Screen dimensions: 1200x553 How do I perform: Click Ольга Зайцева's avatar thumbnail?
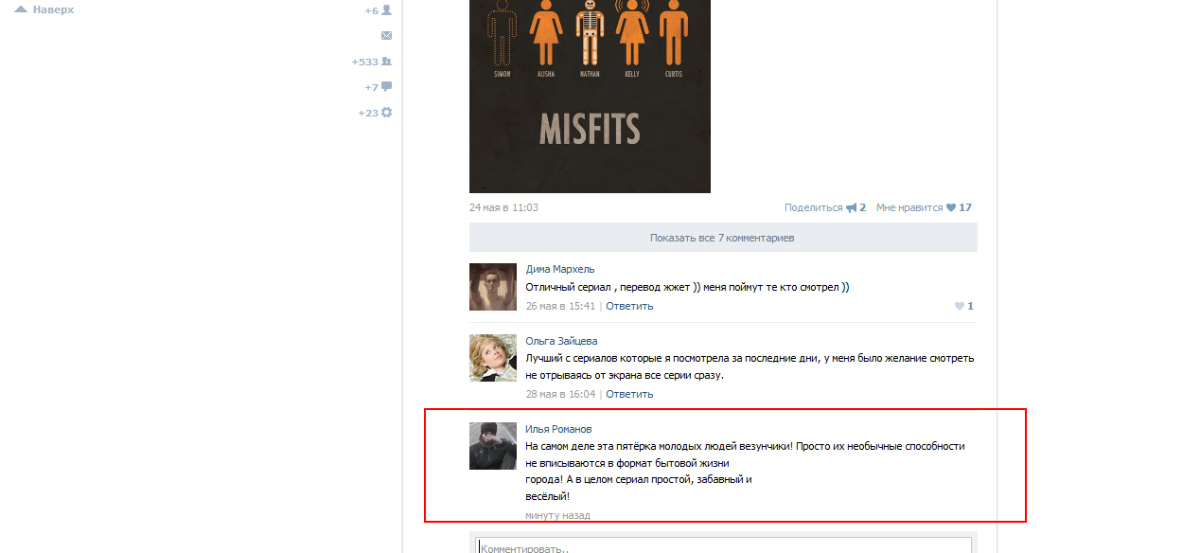point(493,358)
